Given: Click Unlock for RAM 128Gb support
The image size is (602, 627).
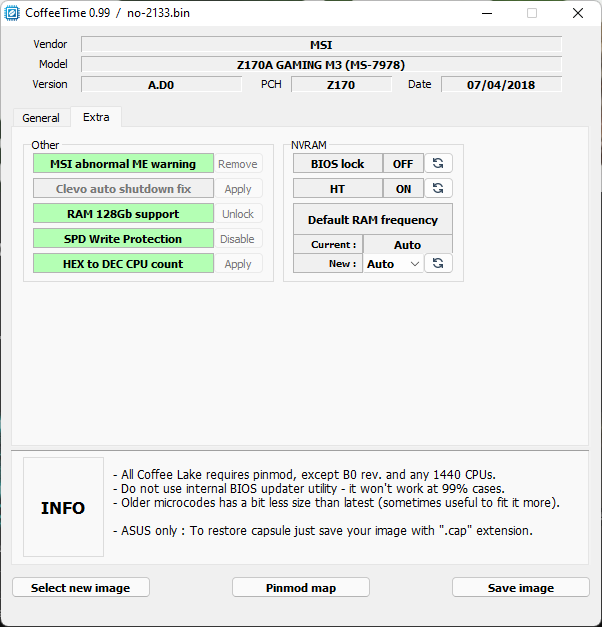Looking at the screenshot, I should pos(238,214).
